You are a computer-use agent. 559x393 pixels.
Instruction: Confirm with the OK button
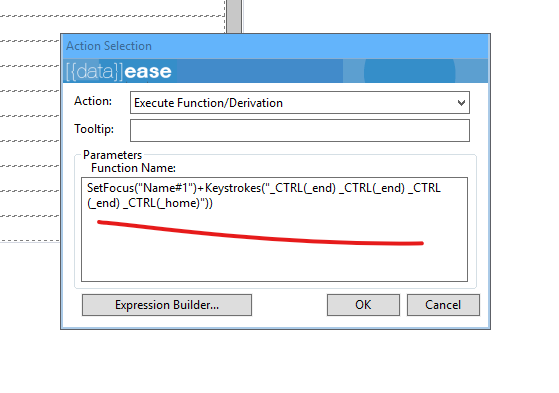(x=363, y=305)
